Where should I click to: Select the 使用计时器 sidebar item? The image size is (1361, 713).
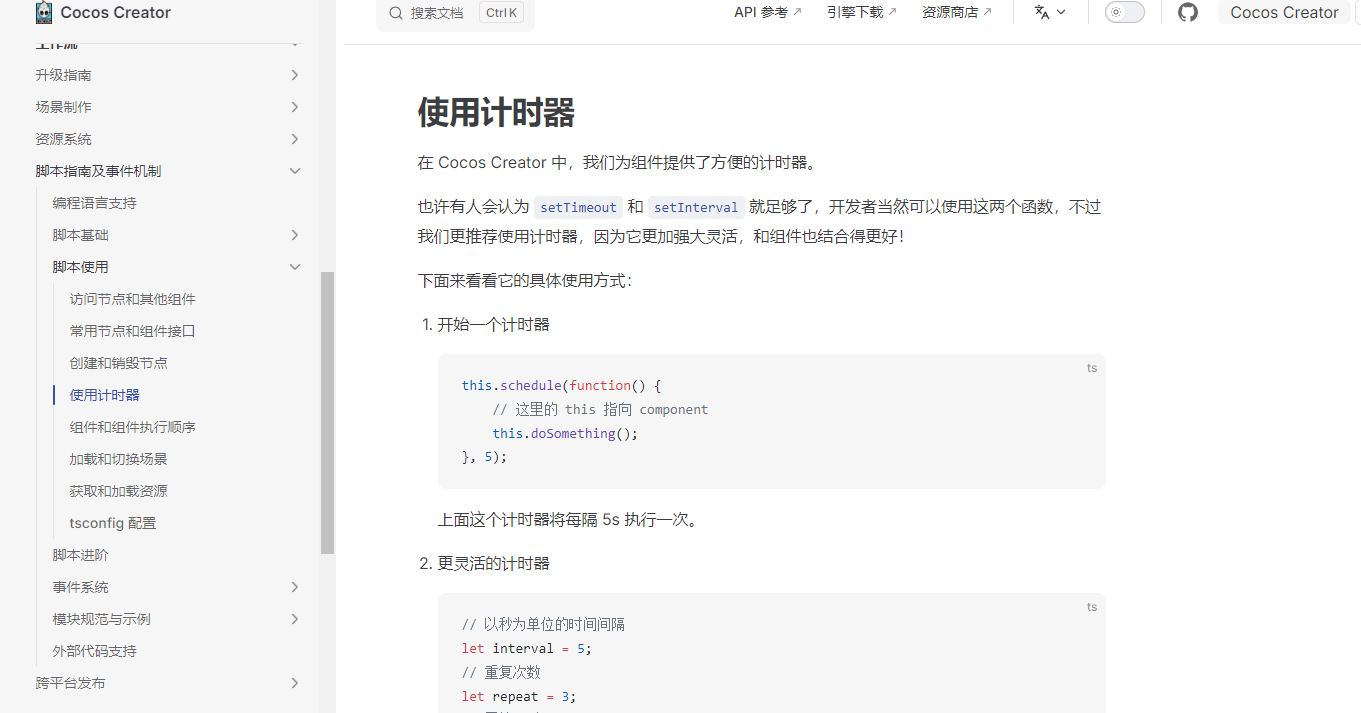click(105, 395)
